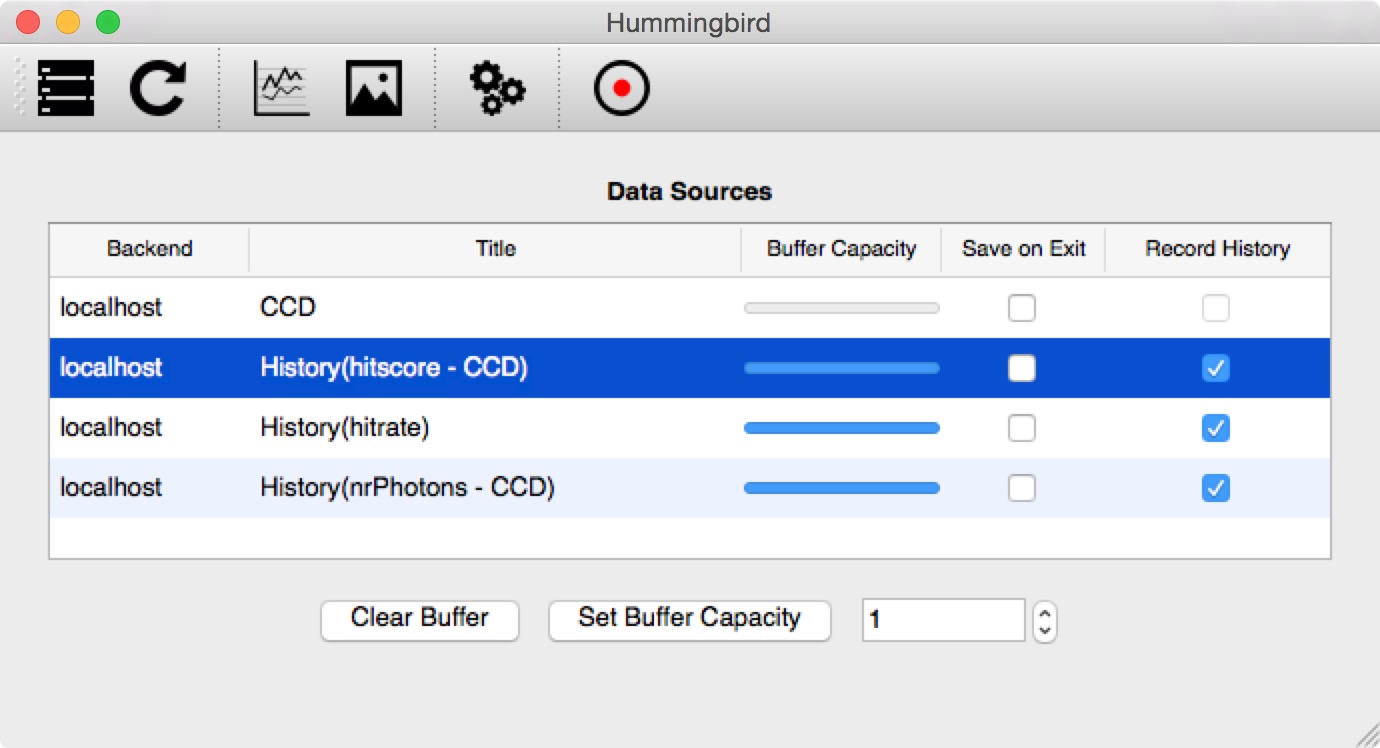Click the Clear Buffer button
The width and height of the screenshot is (1380, 748).
[420, 619]
